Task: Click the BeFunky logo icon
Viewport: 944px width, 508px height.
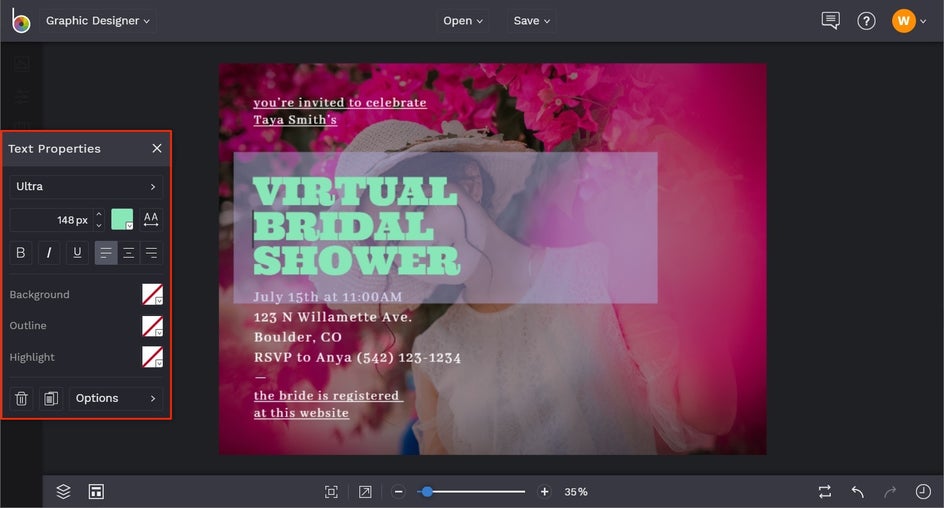Action: coord(20,20)
